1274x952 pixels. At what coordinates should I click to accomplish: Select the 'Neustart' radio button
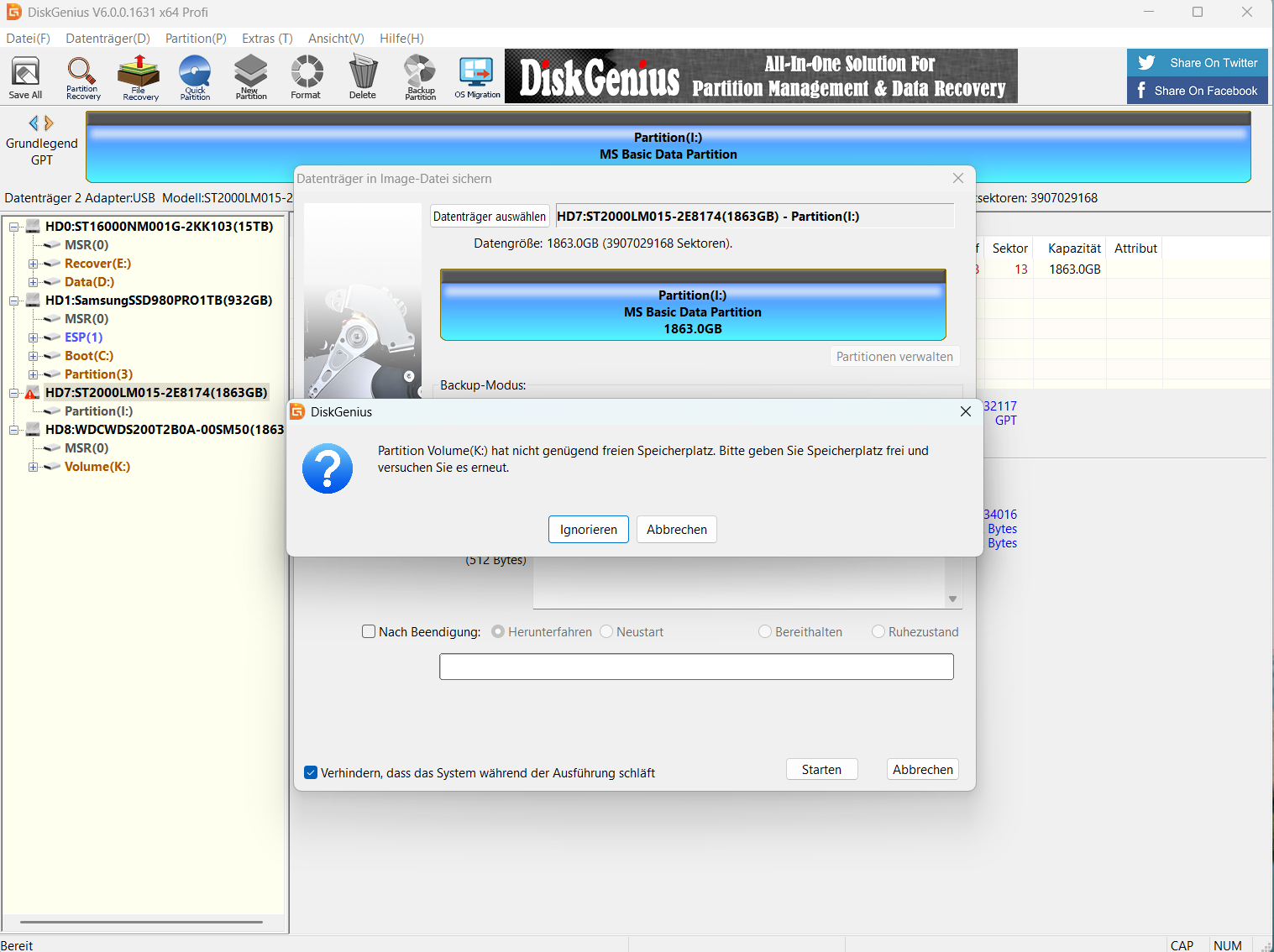point(606,631)
